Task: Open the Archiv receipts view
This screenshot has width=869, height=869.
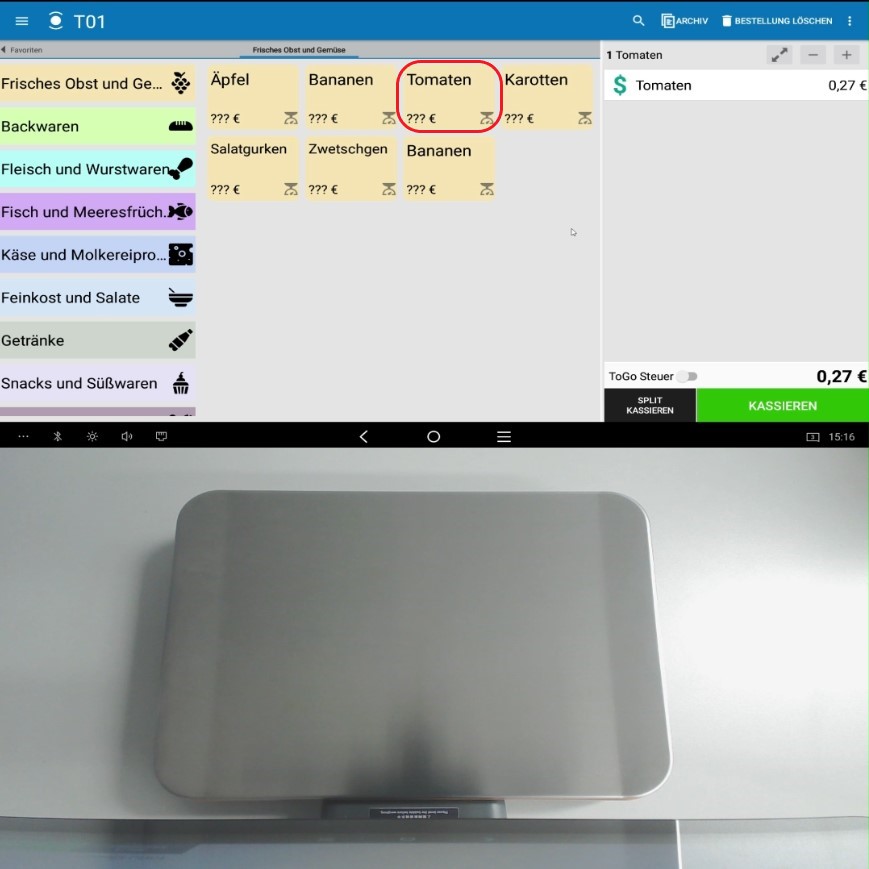Action: click(x=685, y=21)
